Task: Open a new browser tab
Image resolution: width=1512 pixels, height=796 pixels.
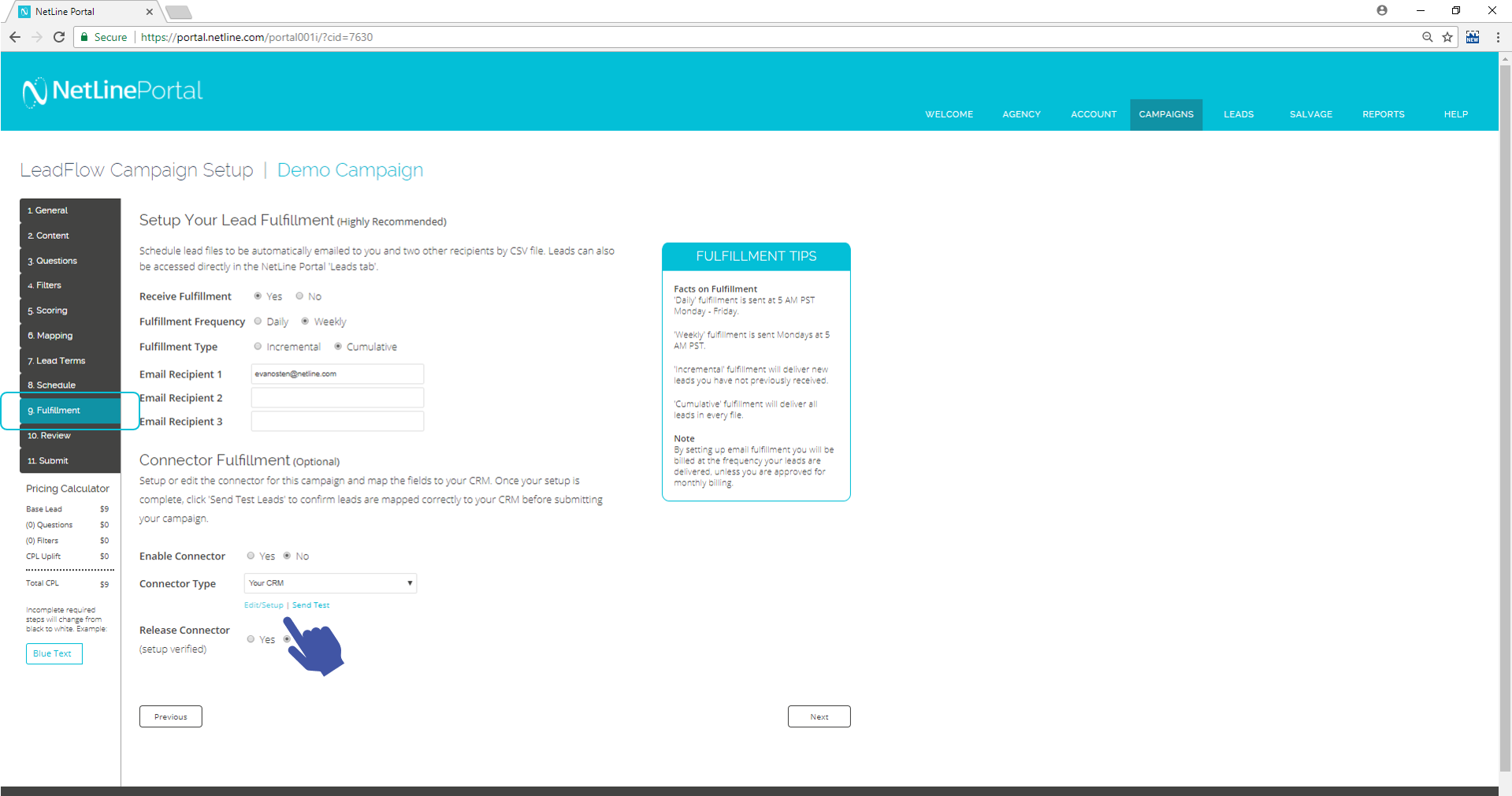Action: (179, 12)
